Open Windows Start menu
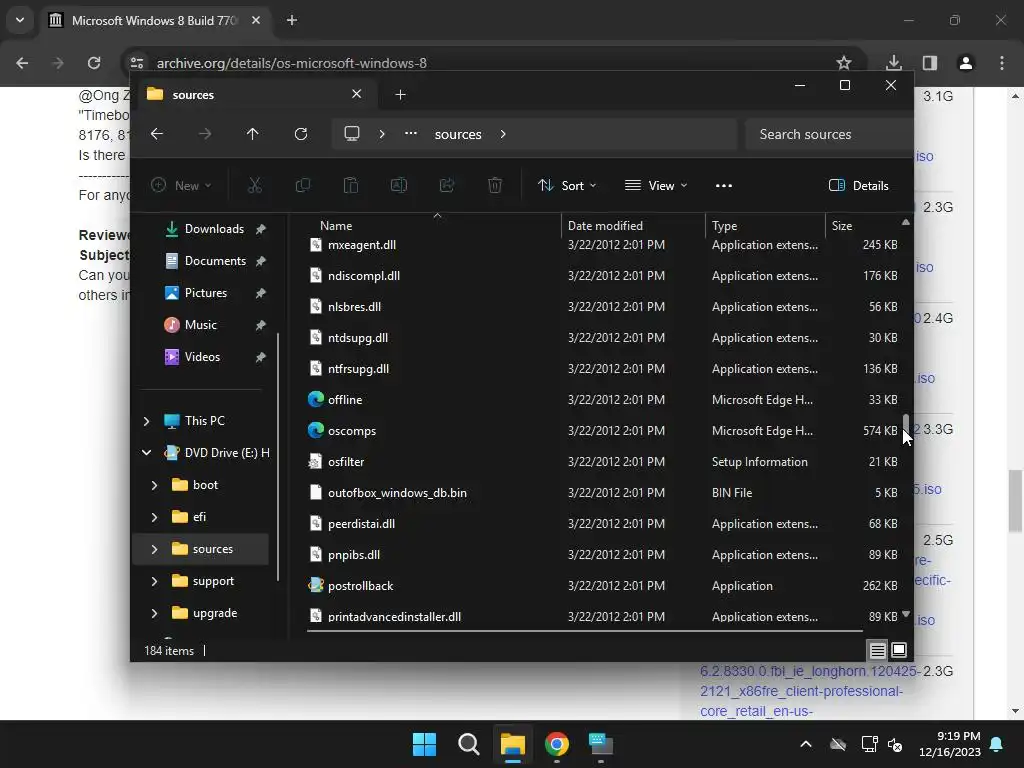 (424, 744)
